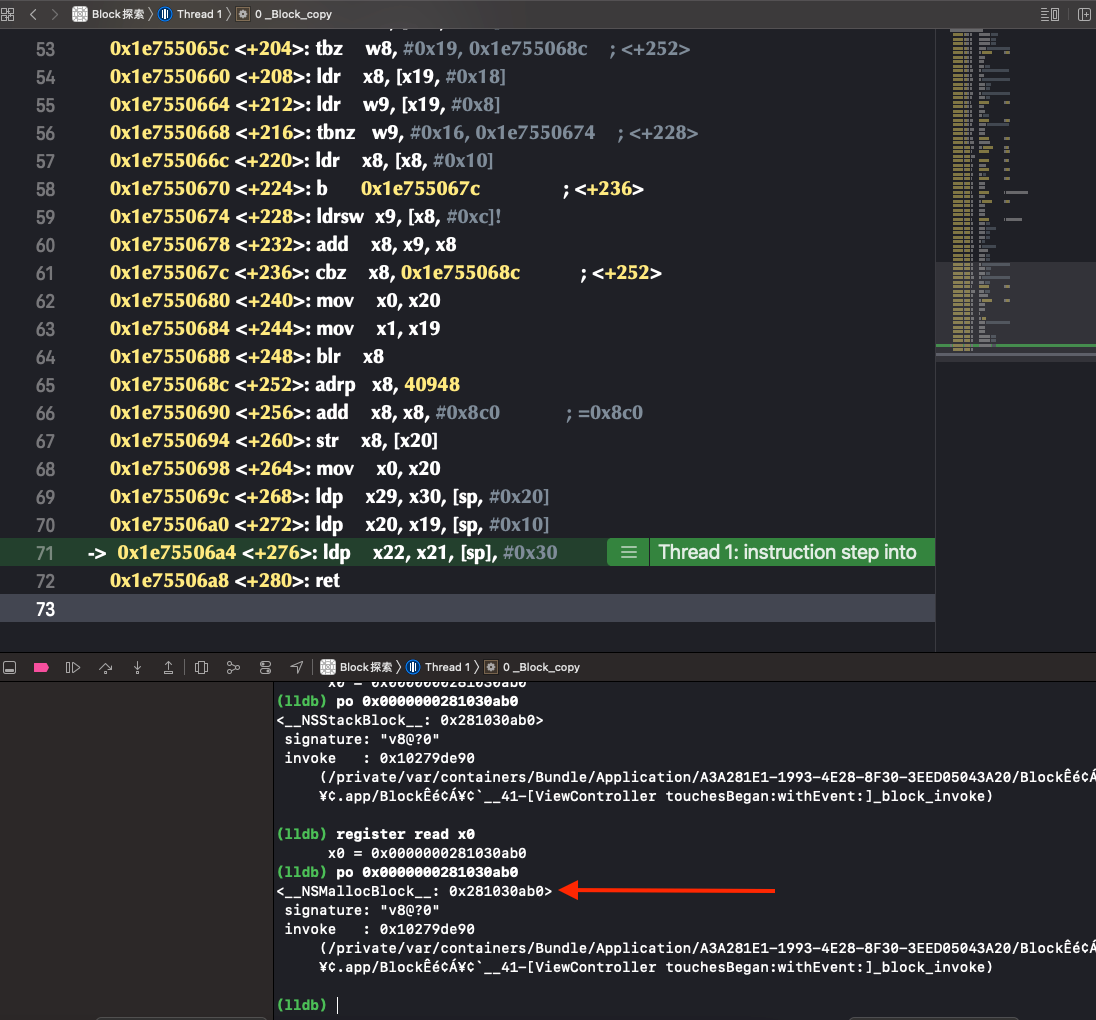Click 'cbz x8, 0x1e755068c' instruction
Viewport: 1096px width, 1020px height.
[418, 273]
